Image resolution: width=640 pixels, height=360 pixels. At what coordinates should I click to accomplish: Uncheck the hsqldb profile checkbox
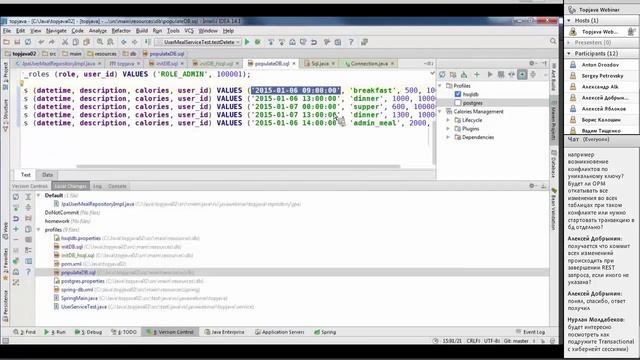pos(458,94)
